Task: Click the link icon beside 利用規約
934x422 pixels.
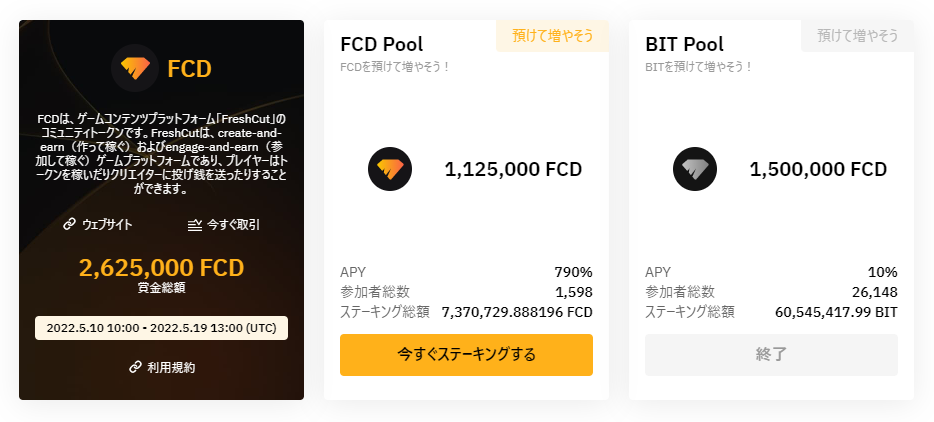Action: [x=135, y=367]
